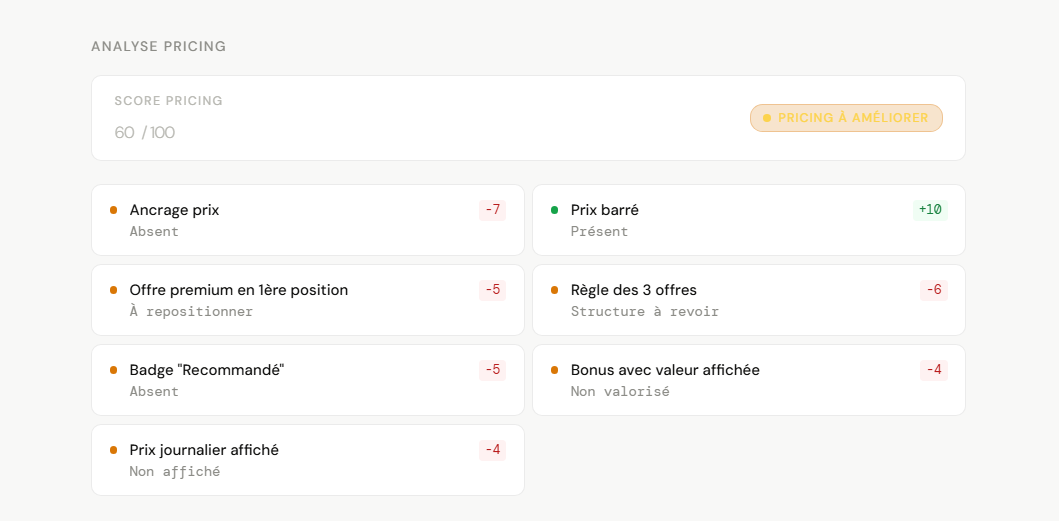Click 'À repositionner' status text
The height and width of the screenshot is (521, 1059).
click(191, 312)
